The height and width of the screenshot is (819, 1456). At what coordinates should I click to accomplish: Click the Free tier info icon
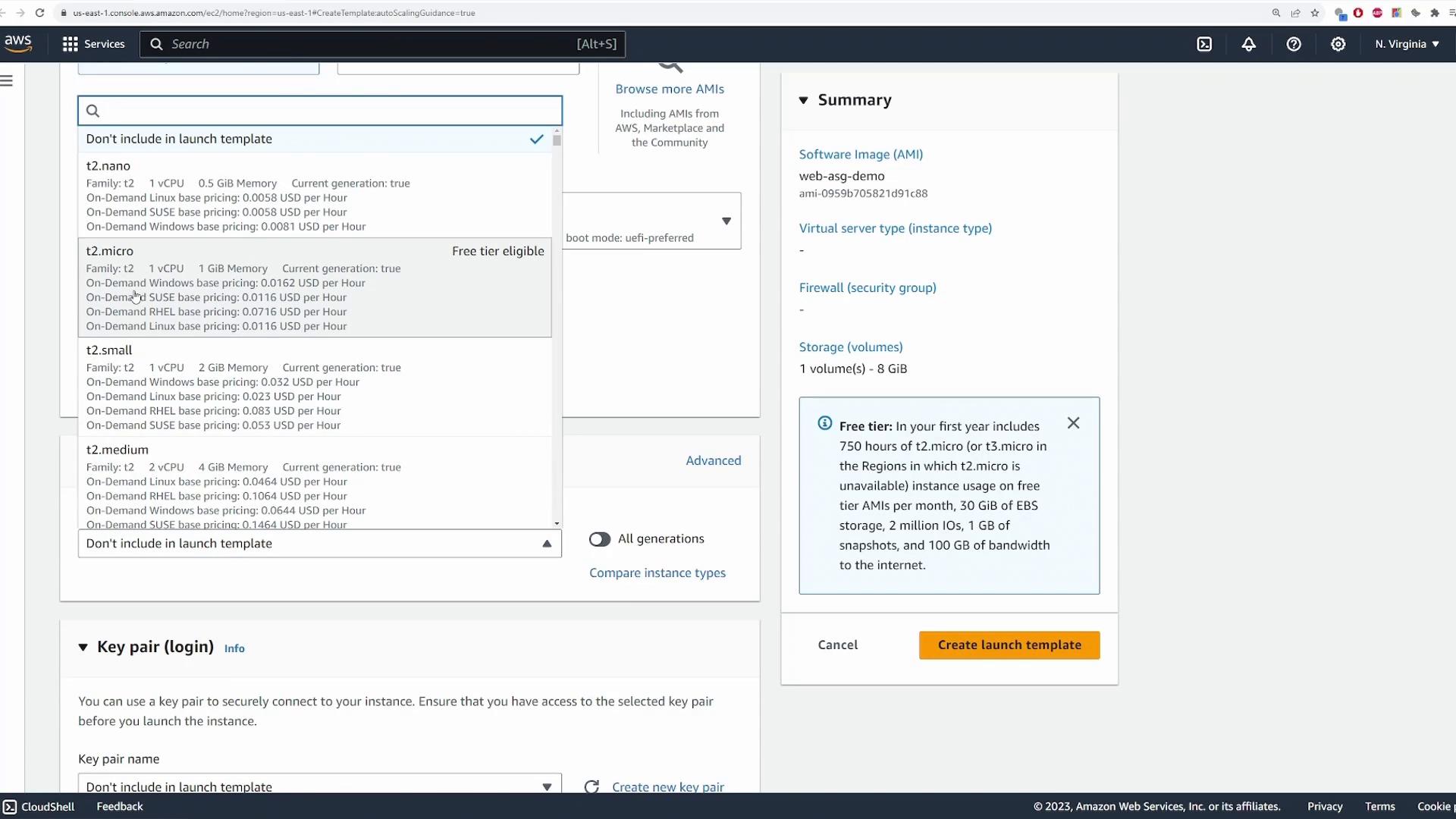pos(825,423)
